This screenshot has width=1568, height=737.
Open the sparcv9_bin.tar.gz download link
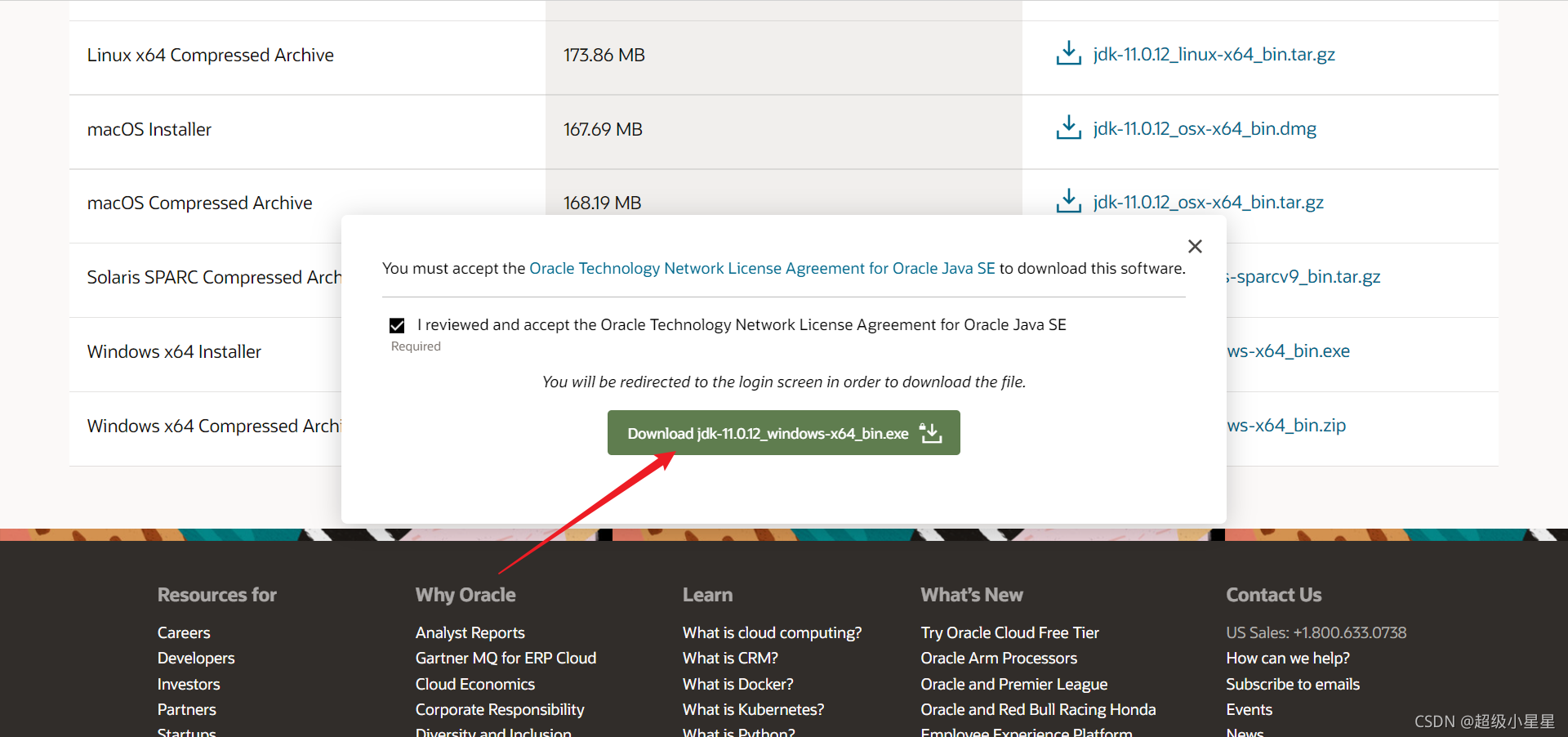[1303, 276]
